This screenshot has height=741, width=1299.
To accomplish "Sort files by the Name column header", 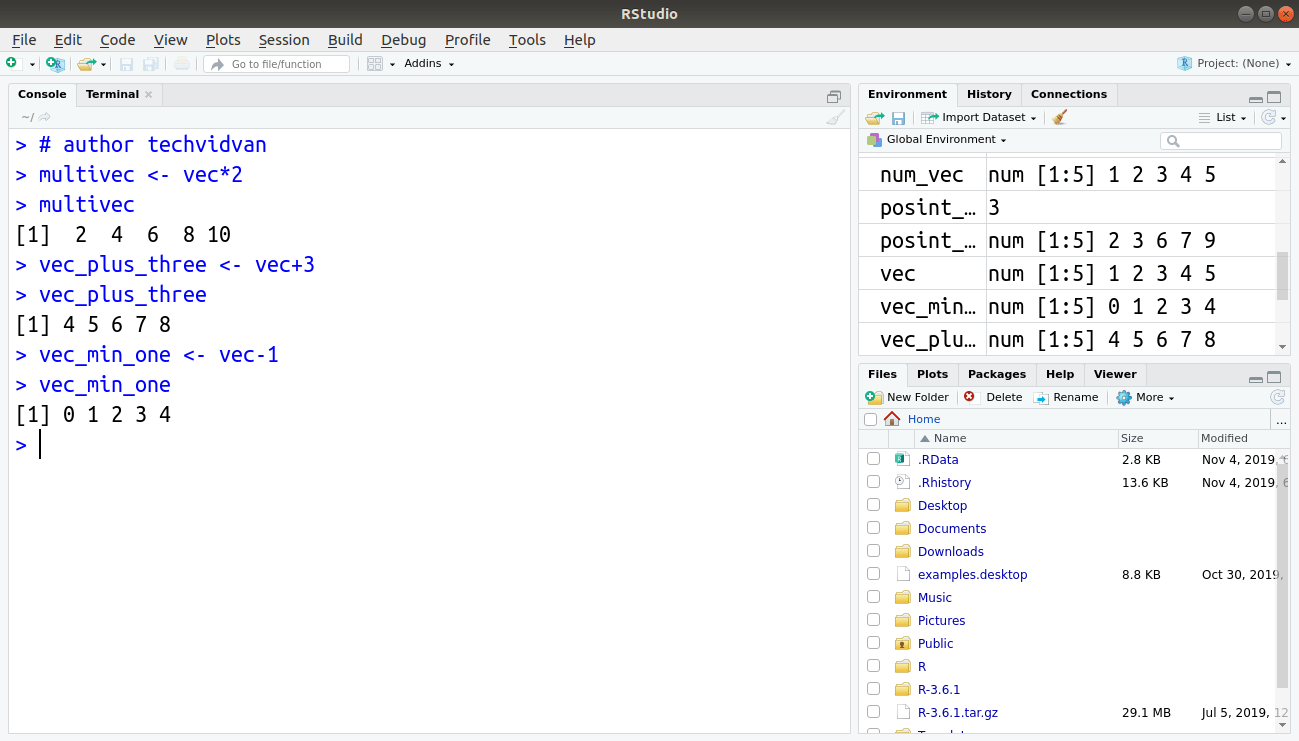I will [1016, 438].
